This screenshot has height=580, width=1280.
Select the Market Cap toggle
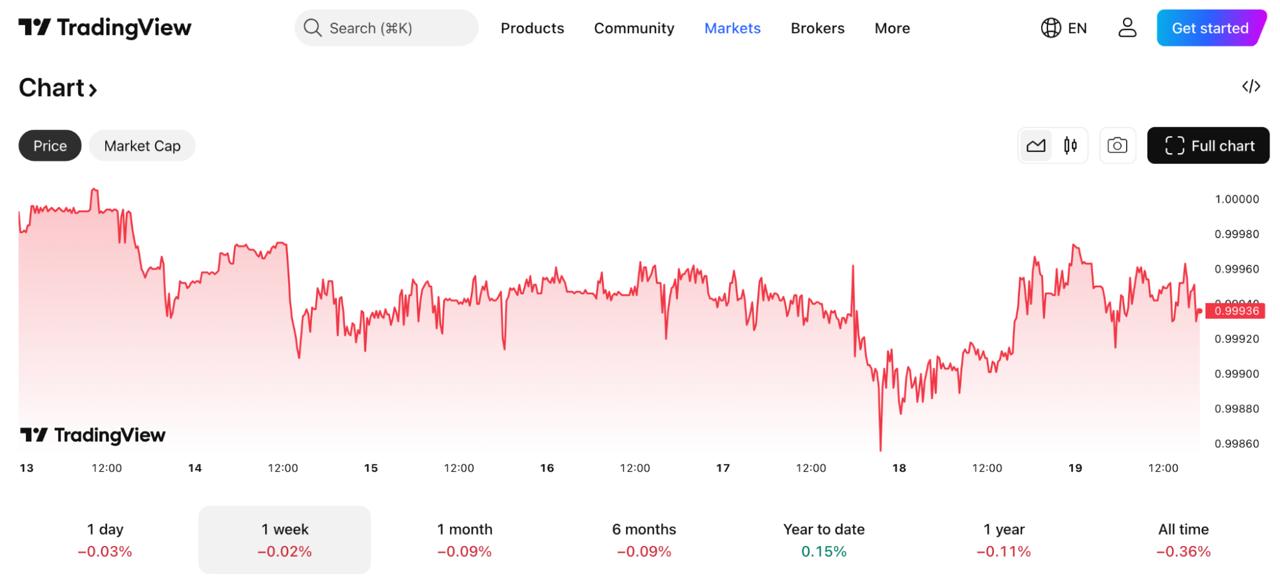click(142, 146)
